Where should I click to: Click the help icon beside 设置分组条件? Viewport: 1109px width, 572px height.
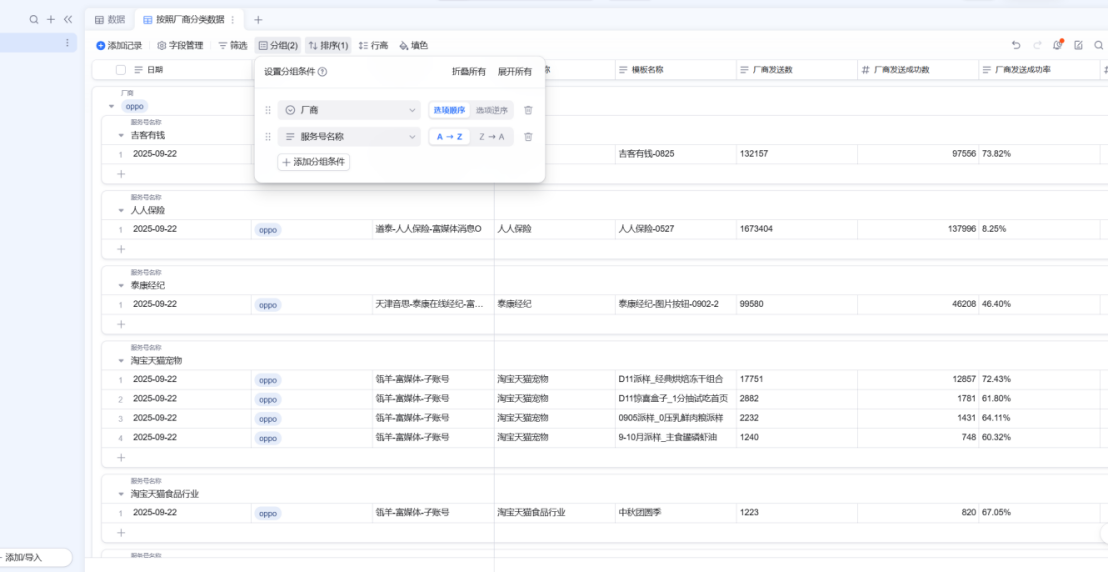coord(323,72)
